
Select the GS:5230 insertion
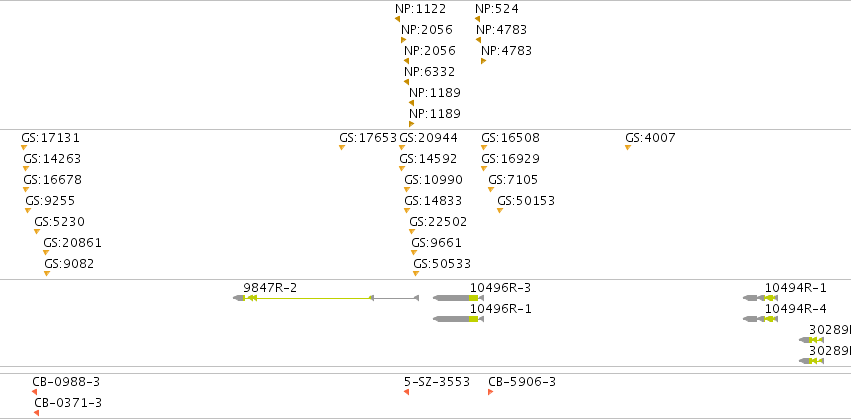tap(37, 232)
